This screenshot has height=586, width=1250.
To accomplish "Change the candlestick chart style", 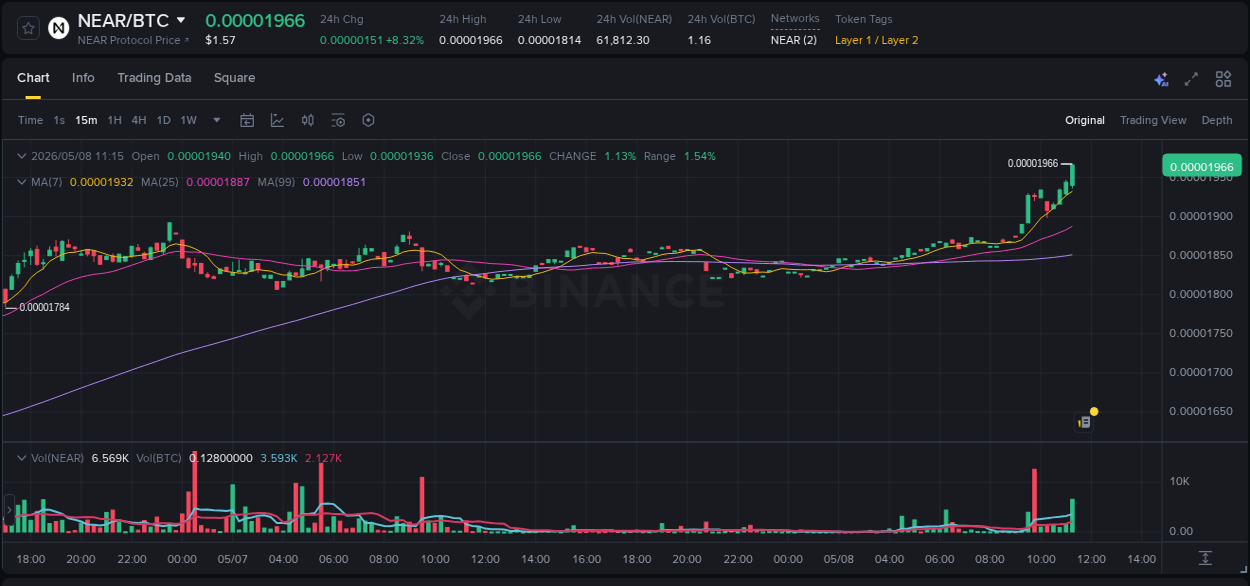I will 308,120.
